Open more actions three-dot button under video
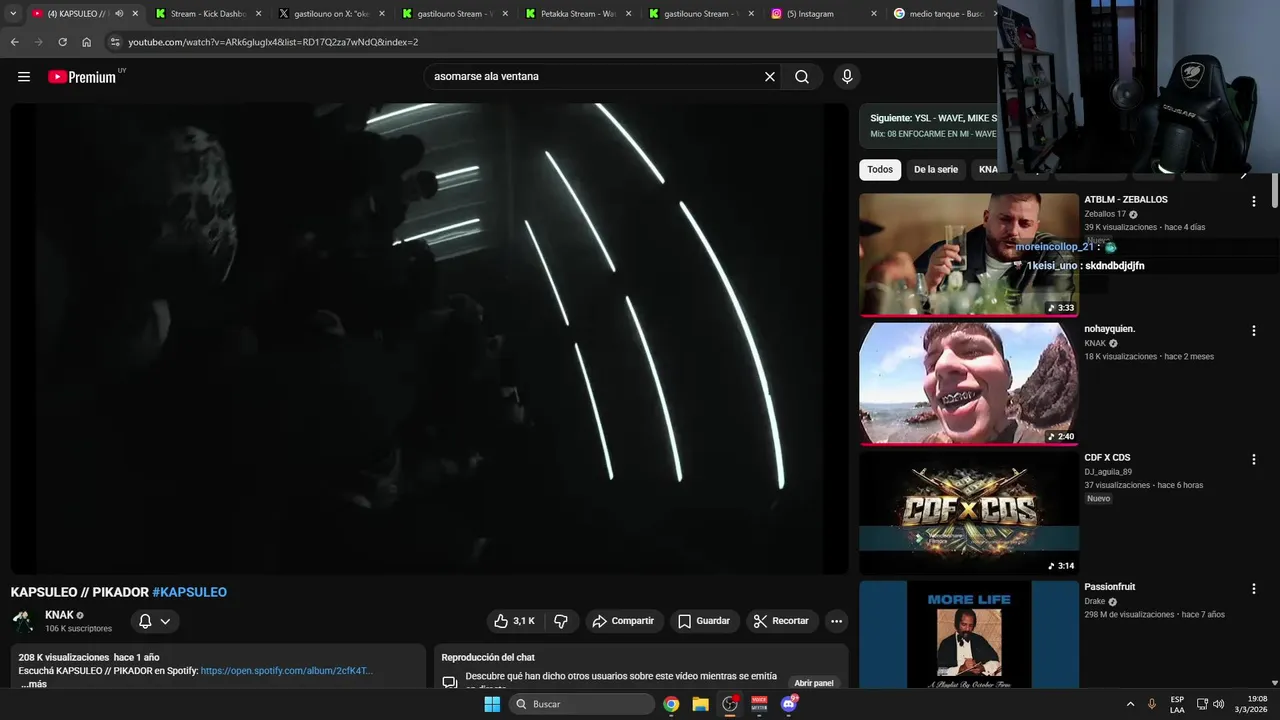This screenshot has height=720, width=1280. click(x=837, y=621)
